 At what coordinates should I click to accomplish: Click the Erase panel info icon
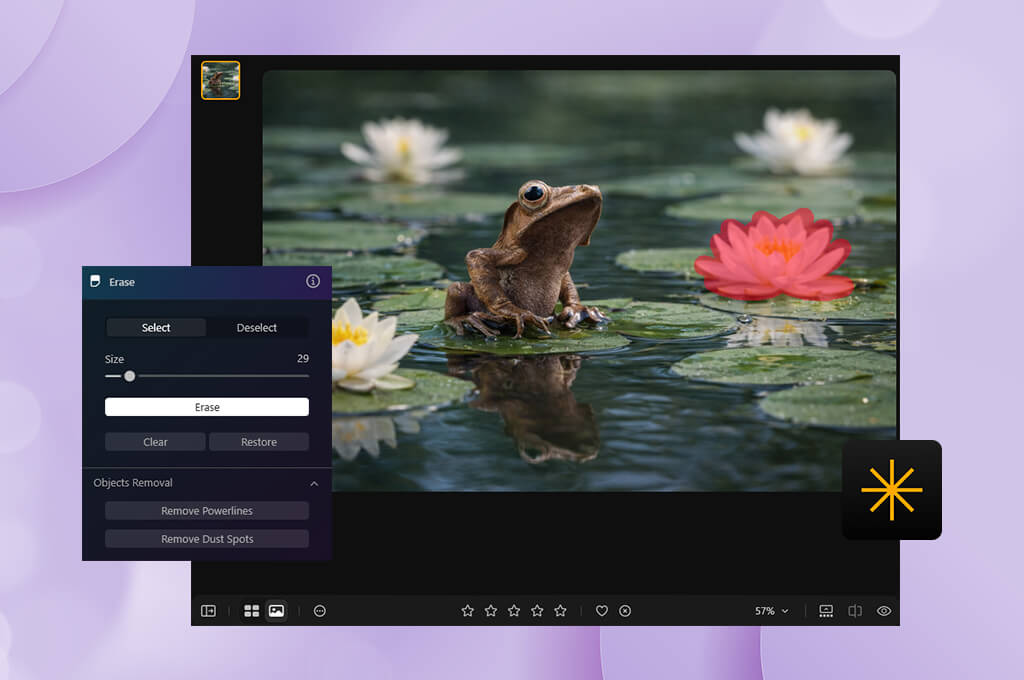tap(313, 281)
